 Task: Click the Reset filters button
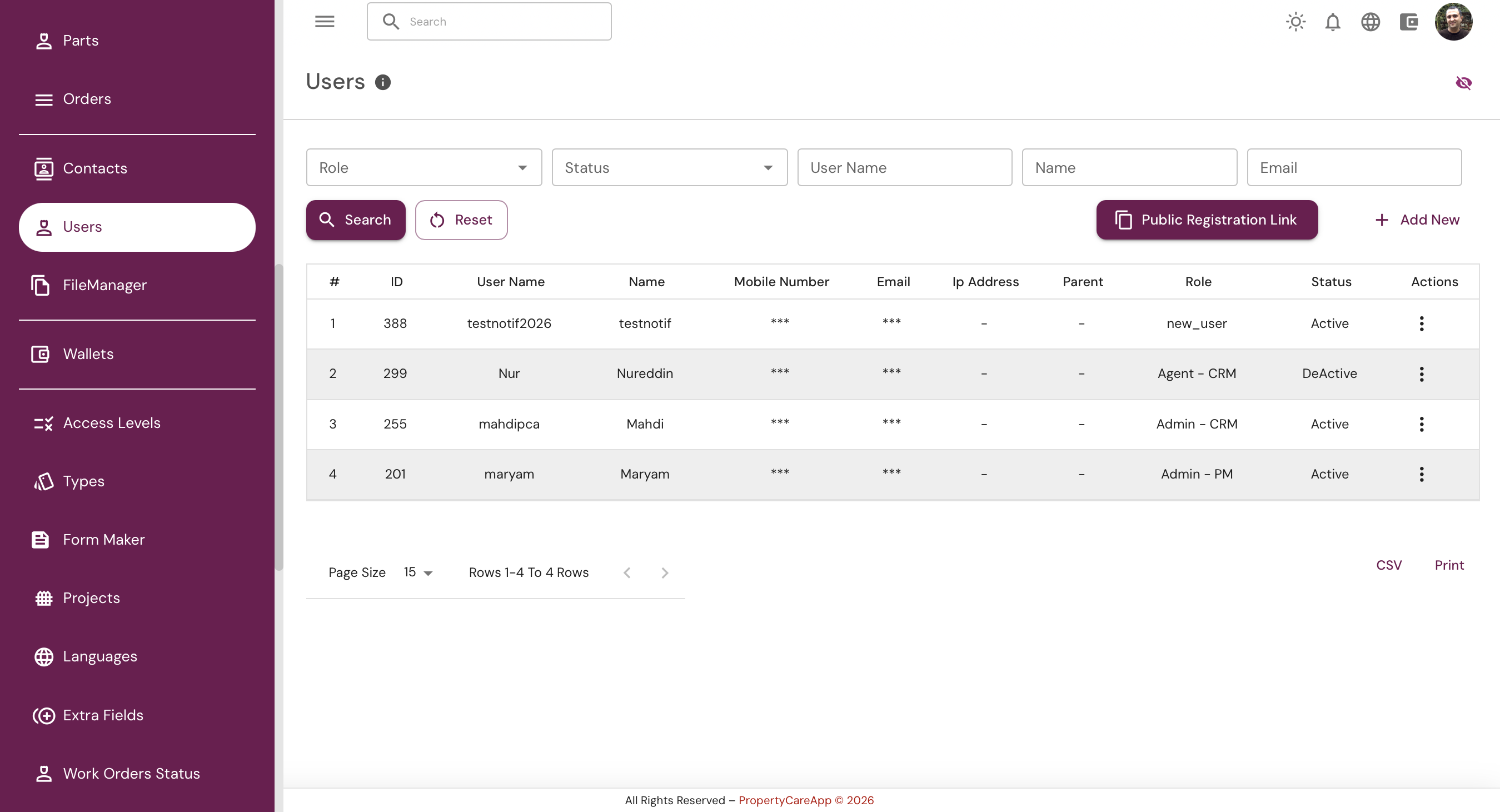(x=461, y=220)
